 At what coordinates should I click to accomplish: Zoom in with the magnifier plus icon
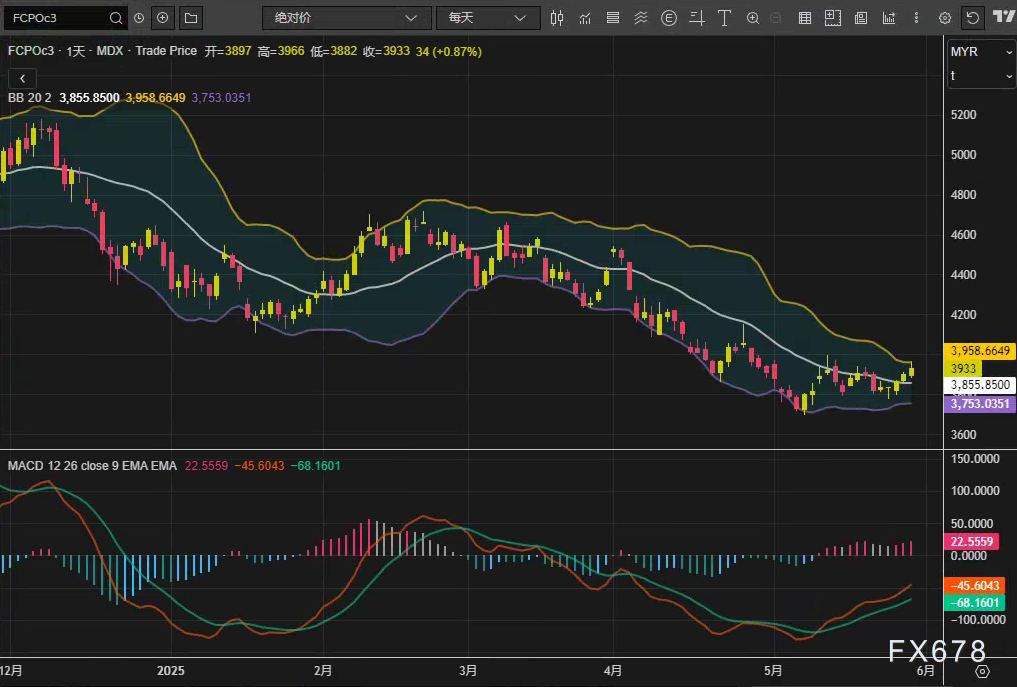[752, 18]
